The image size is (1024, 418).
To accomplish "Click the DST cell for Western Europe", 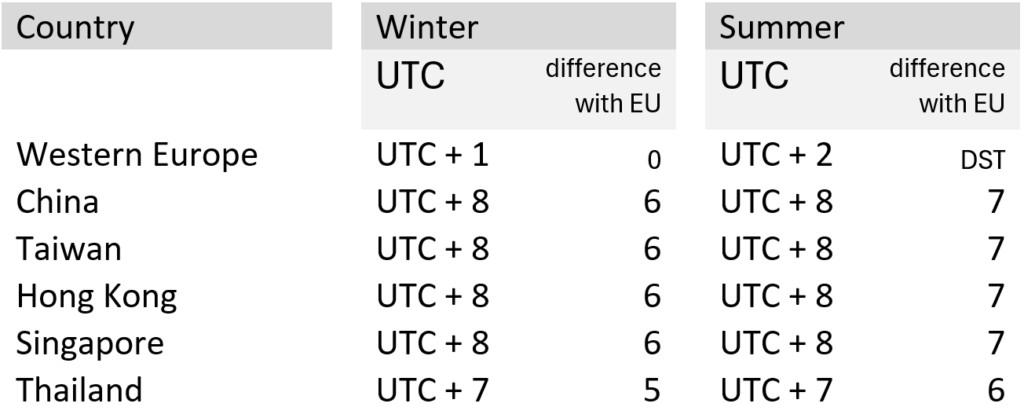I will click(982, 161).
